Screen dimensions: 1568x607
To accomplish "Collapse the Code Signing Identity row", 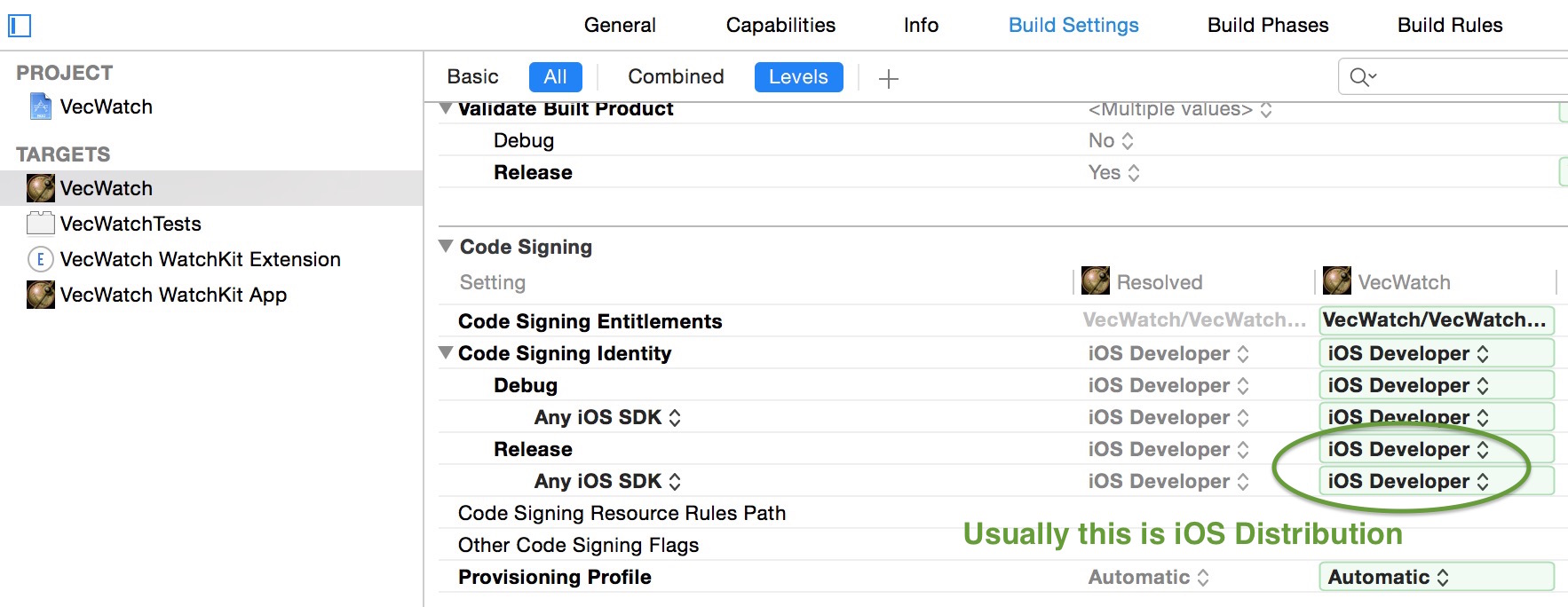I will (x=446, y=352).
